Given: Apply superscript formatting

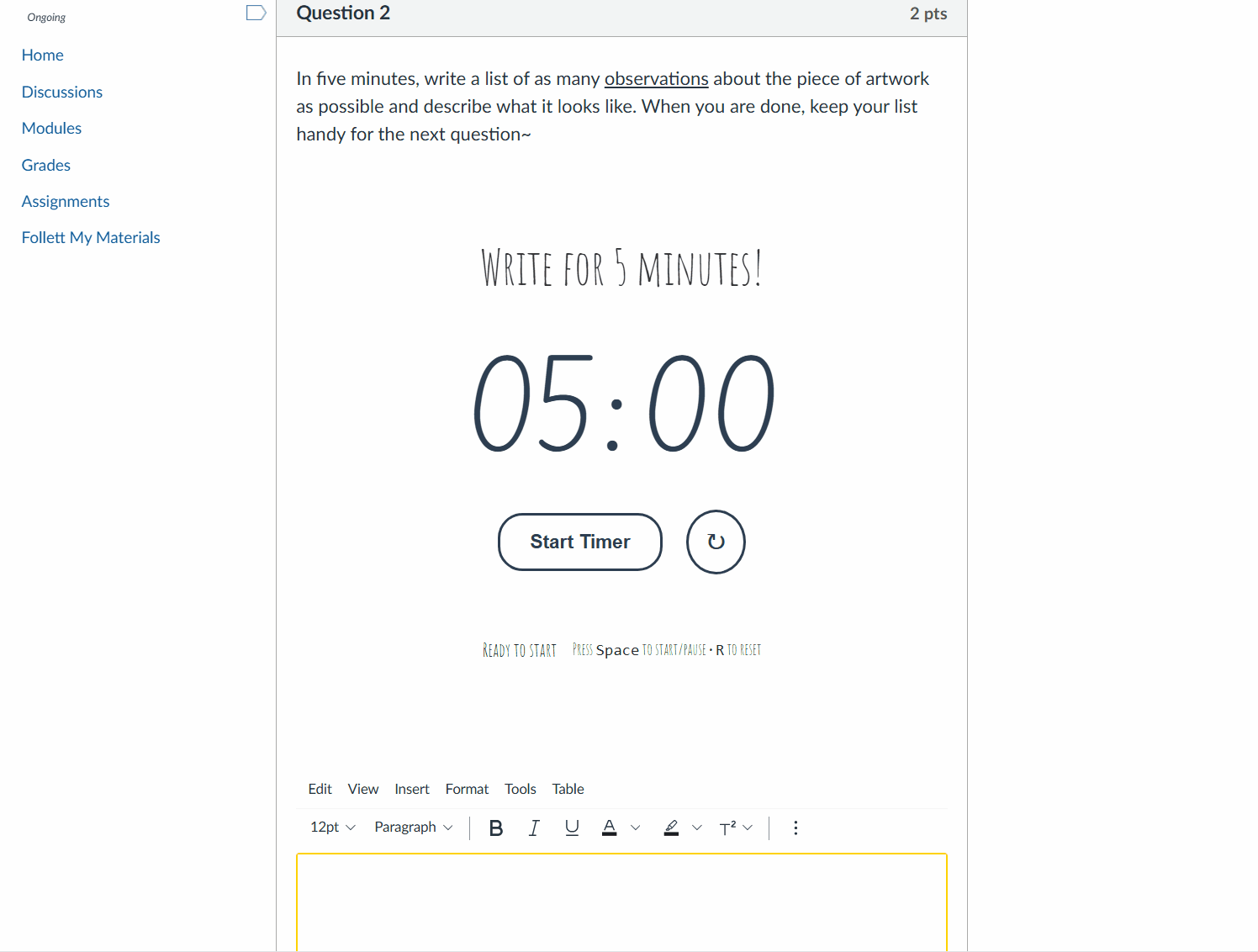Looking at the screenshot, I should [x=727, y=828].
